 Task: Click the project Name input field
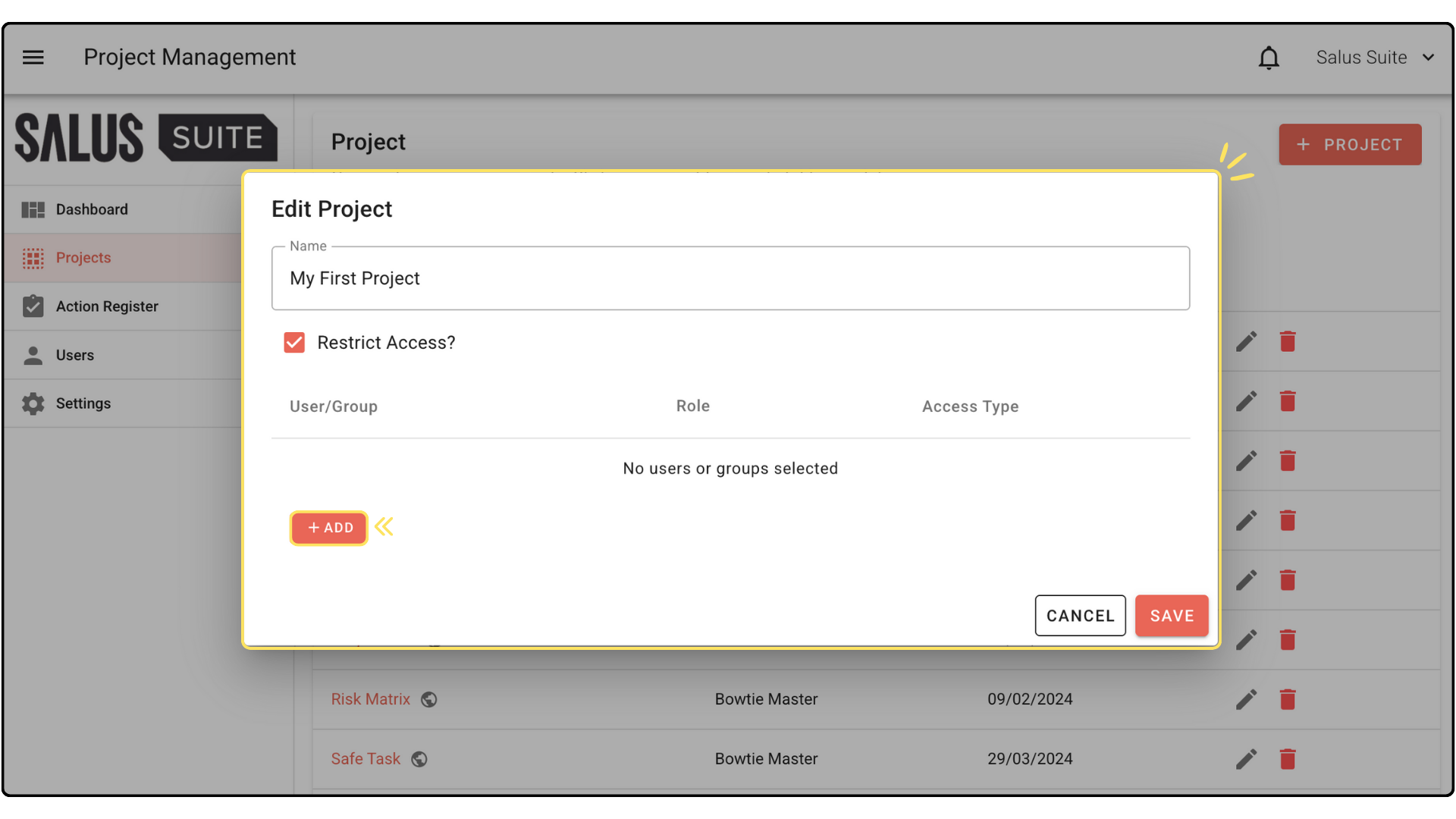coord(730,278)
